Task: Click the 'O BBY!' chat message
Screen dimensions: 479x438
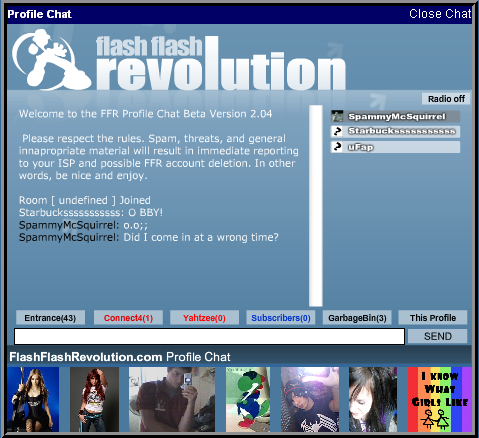Action: point(145,213)
